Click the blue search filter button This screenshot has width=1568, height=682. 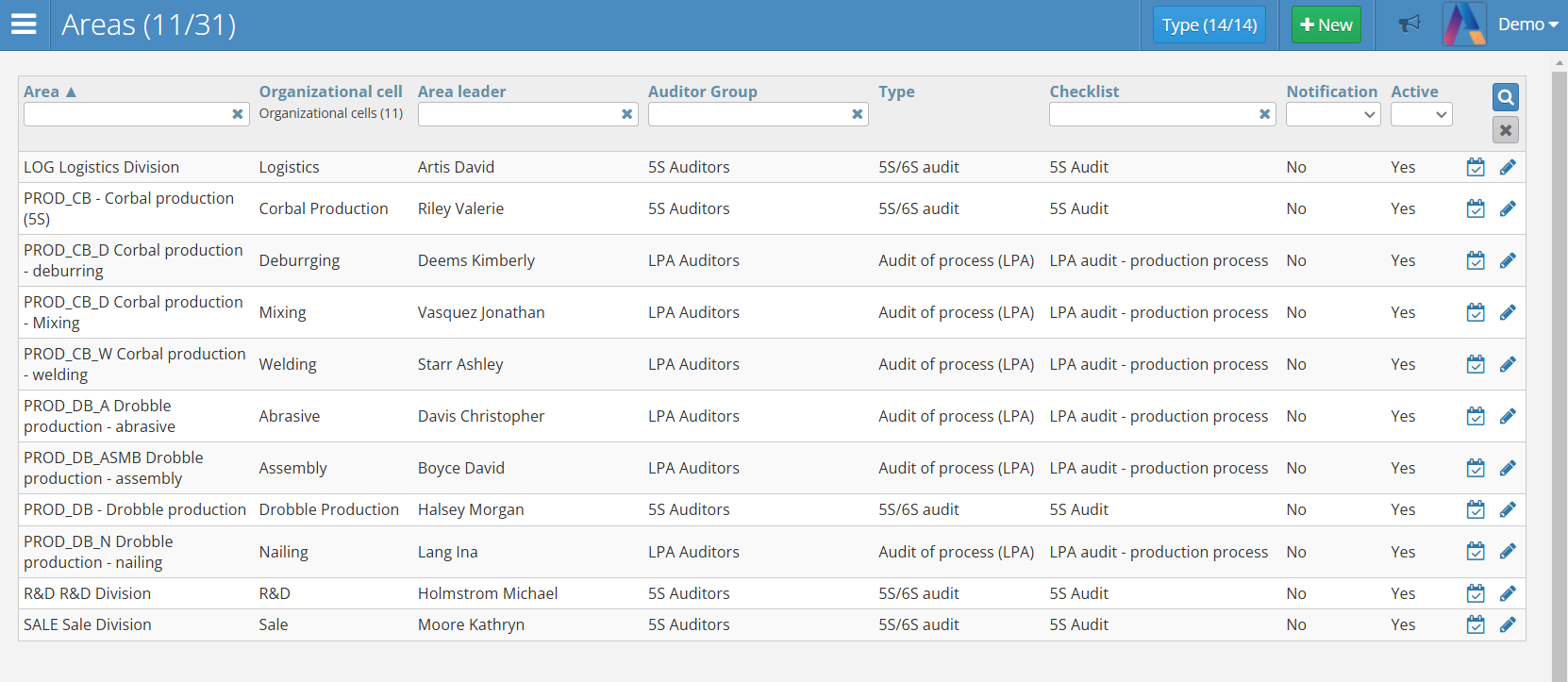click(x=1505, y=97)
